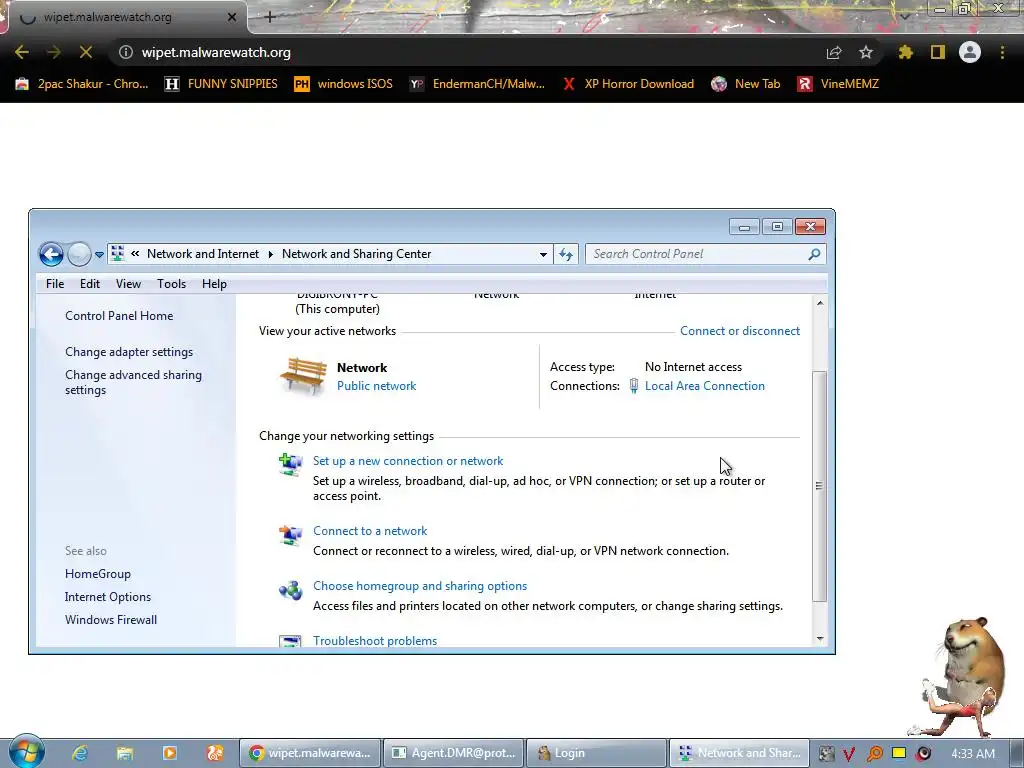Click the scrollbar down arrow
The image size is (1024, 768).
pyautogui.click(x=820, y=639)
